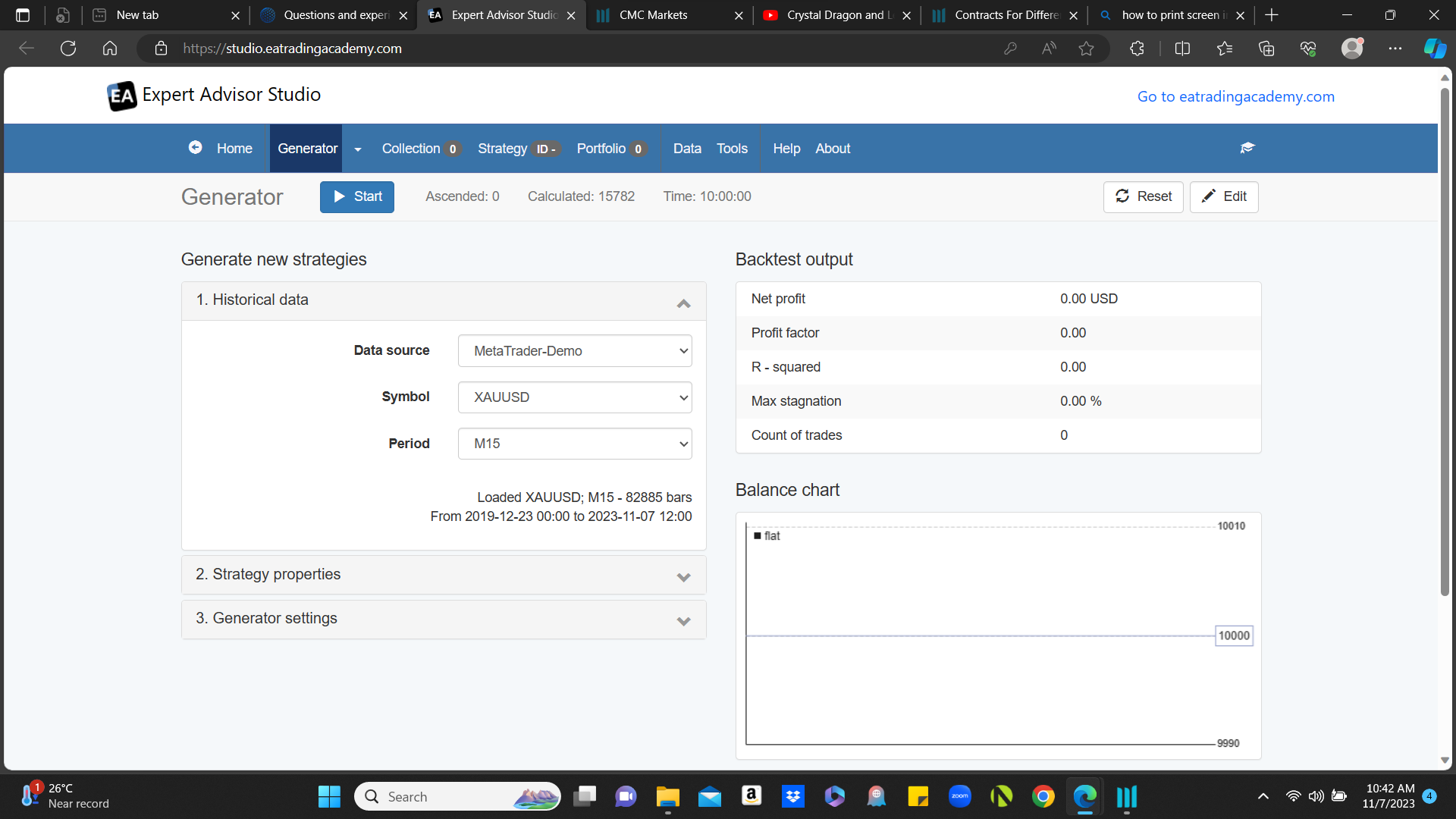
Task: Open Zoom from taskbar
Action: tap(960, 796)
